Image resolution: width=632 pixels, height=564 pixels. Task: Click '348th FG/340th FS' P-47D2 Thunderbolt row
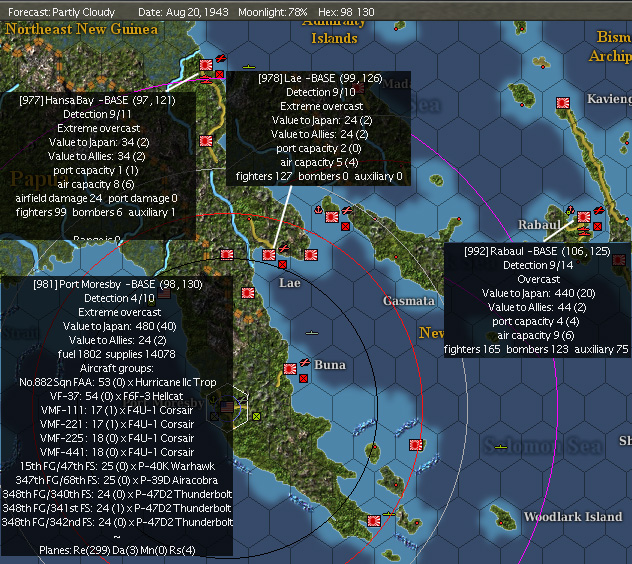pyautogui.click(x=117, y=494)
